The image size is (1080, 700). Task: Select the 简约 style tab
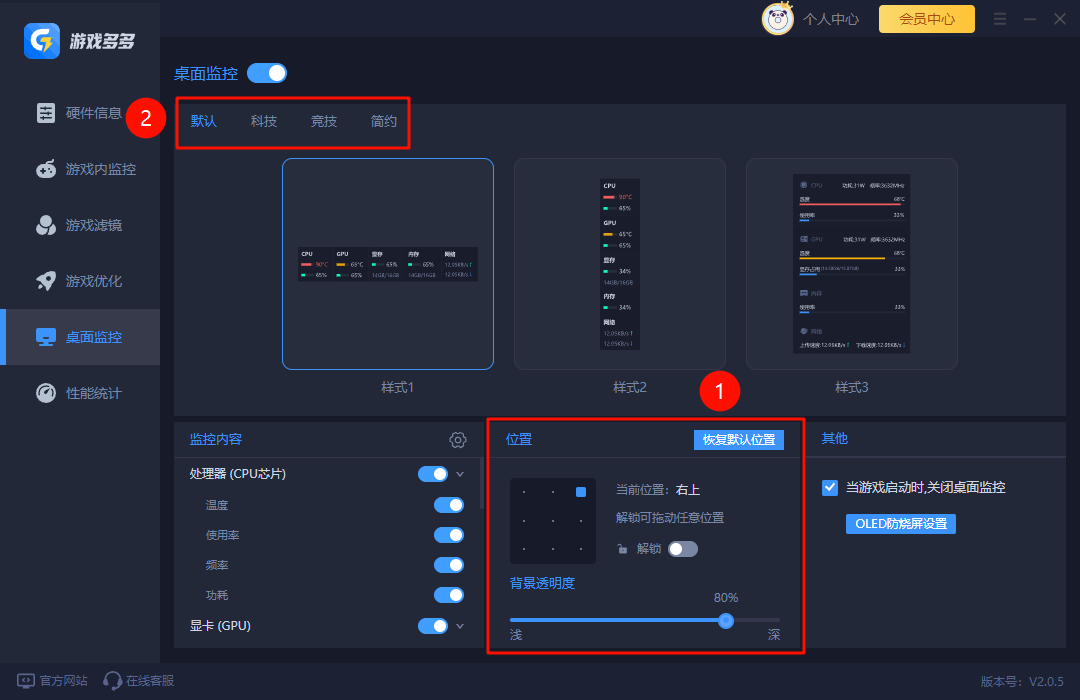[x=383, y=120]
